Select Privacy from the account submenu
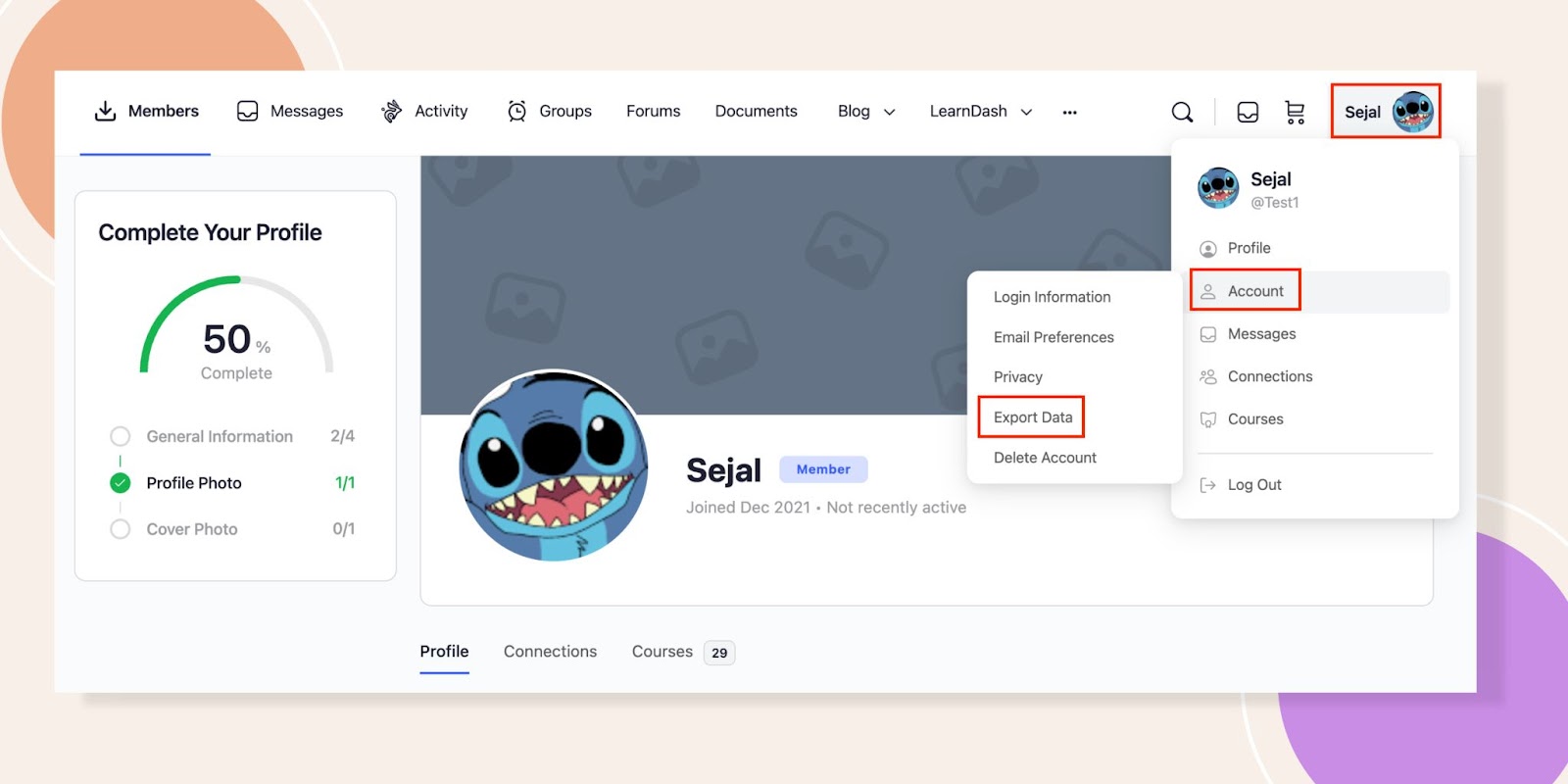The image size is (1568, 784). click(1018, 377)
